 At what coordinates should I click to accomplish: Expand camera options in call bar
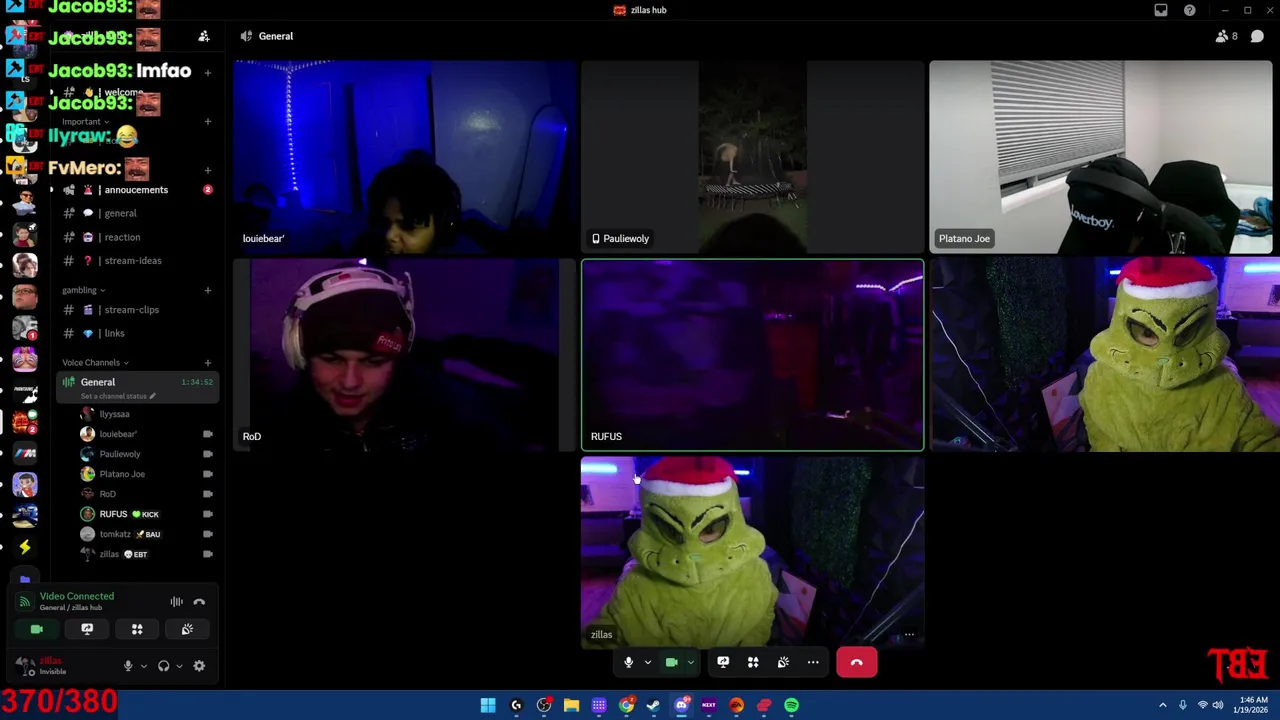690,662
